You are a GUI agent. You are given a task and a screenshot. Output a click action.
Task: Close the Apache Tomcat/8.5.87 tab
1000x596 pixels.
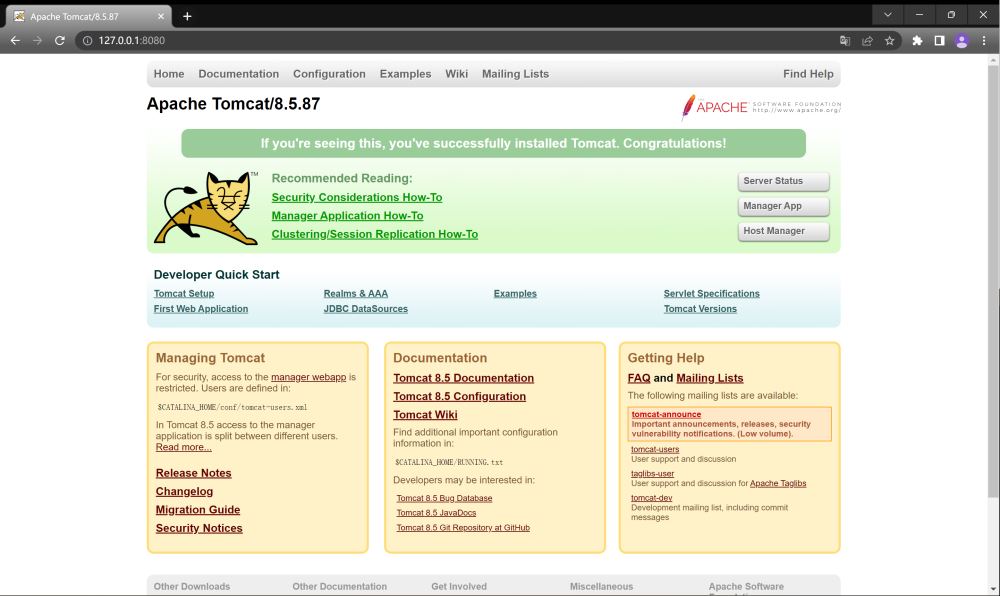pos(161,17)
